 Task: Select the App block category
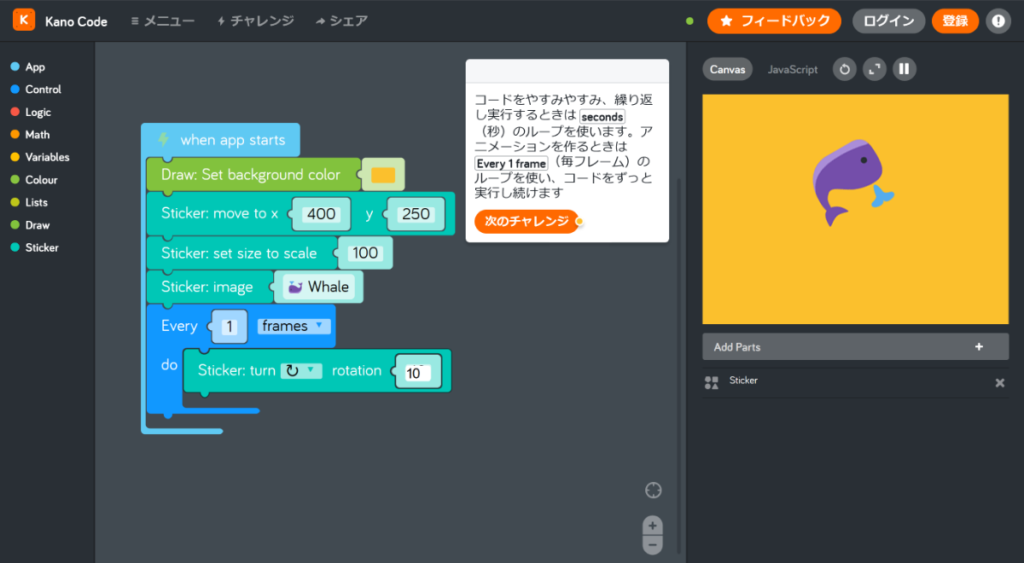click(28, 67)
